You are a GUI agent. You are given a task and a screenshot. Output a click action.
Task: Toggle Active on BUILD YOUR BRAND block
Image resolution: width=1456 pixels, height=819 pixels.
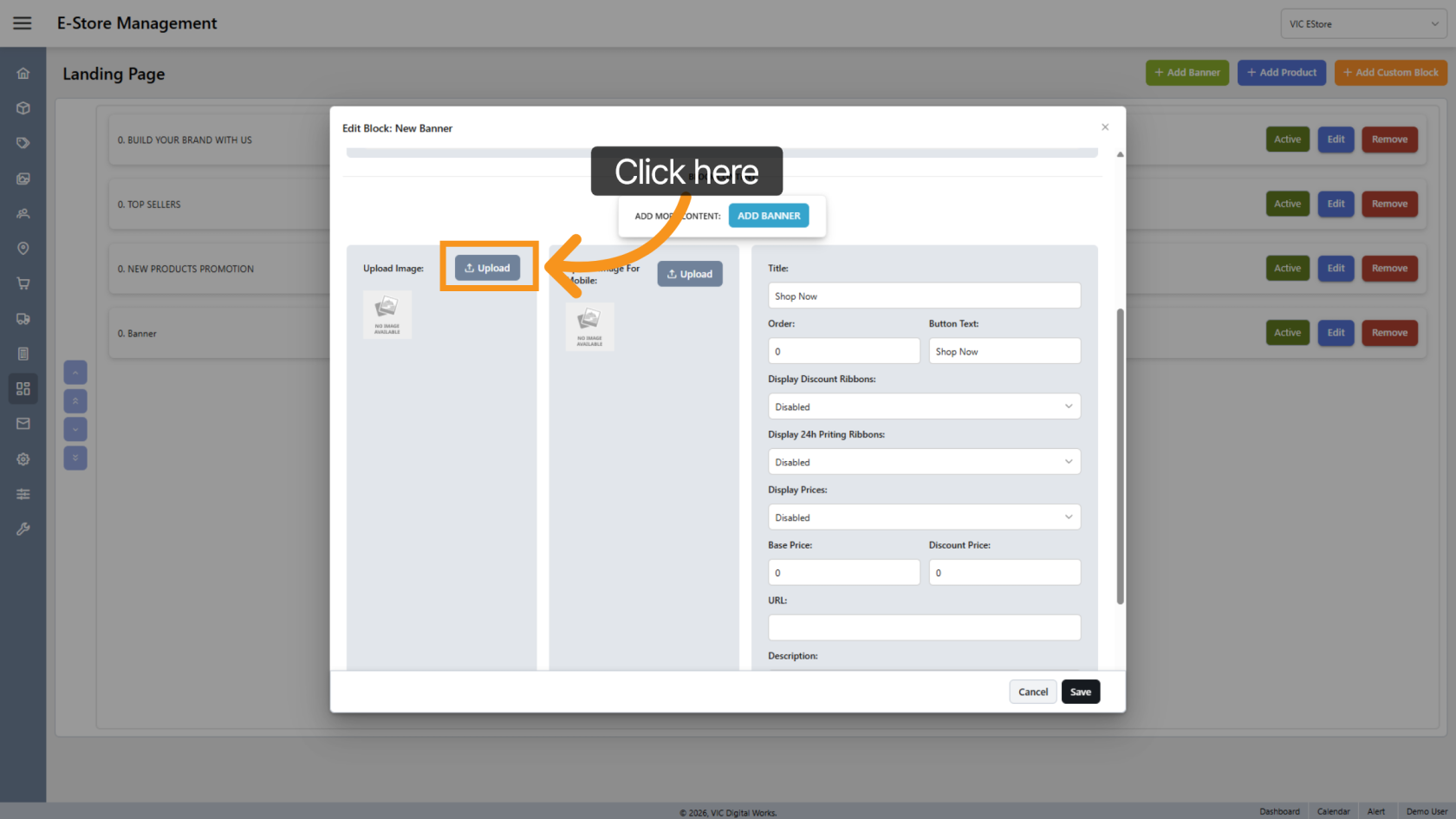[x=1287, y=140]
